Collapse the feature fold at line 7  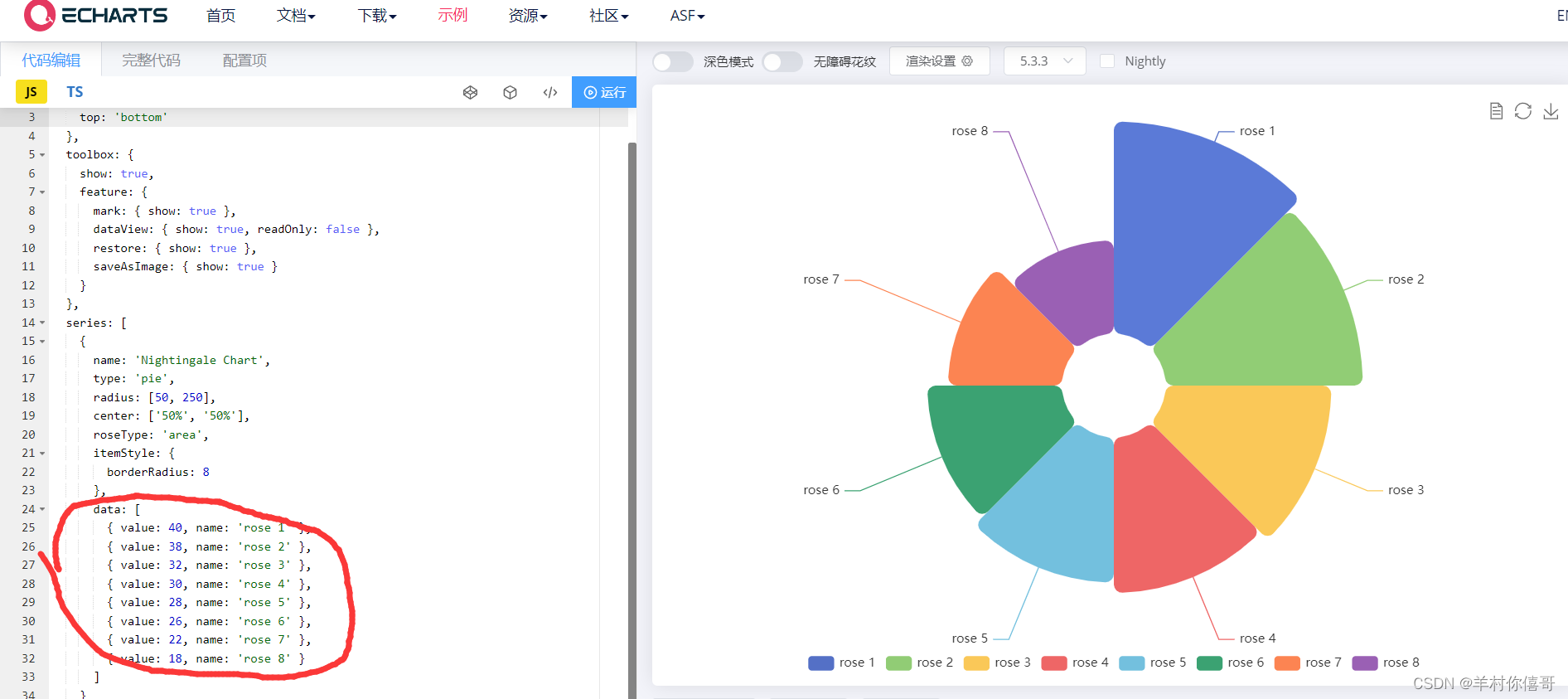tap(42, 192)
